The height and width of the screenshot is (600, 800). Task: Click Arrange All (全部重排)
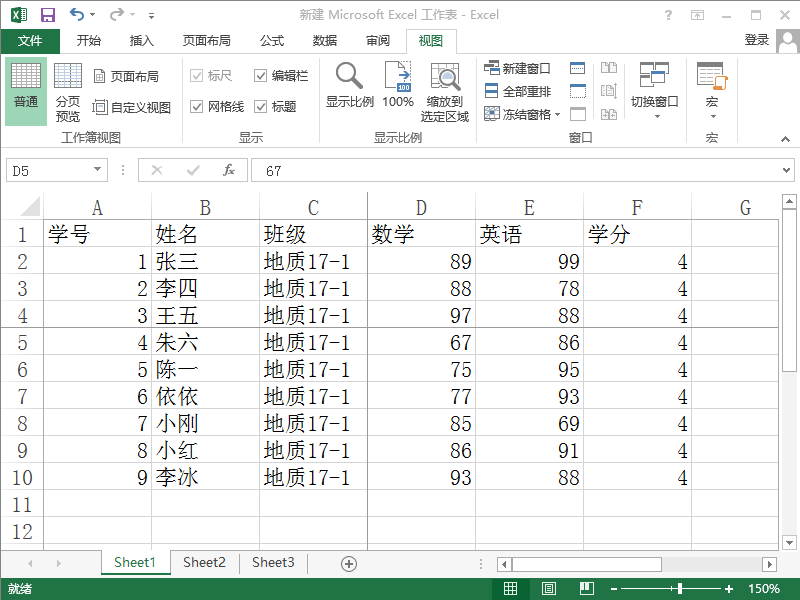[x=517, y=91]
